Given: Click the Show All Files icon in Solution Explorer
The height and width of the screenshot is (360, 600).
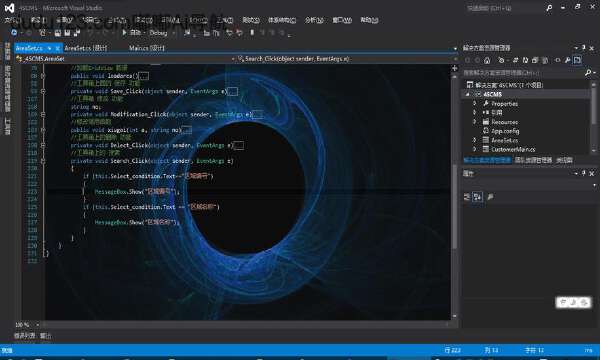Looking at the screenshot, I should (545, 60).
